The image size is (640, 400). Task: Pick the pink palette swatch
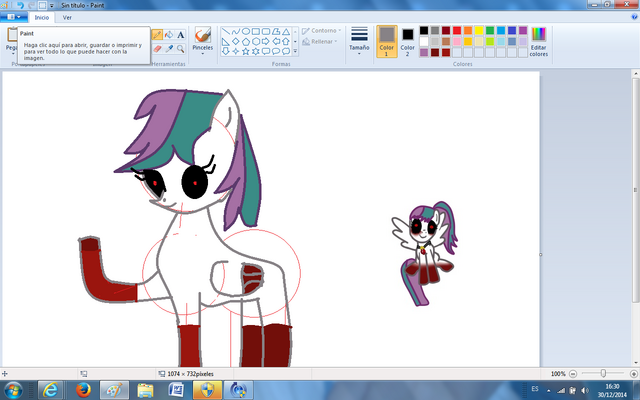[x=457, y=41]
